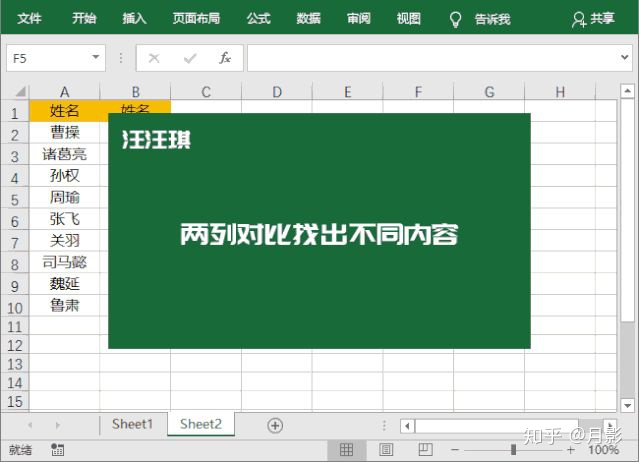639x462 pixels.
Task: Click the vertical scrollbar down arrow
Action: click(x=628, y=405)
